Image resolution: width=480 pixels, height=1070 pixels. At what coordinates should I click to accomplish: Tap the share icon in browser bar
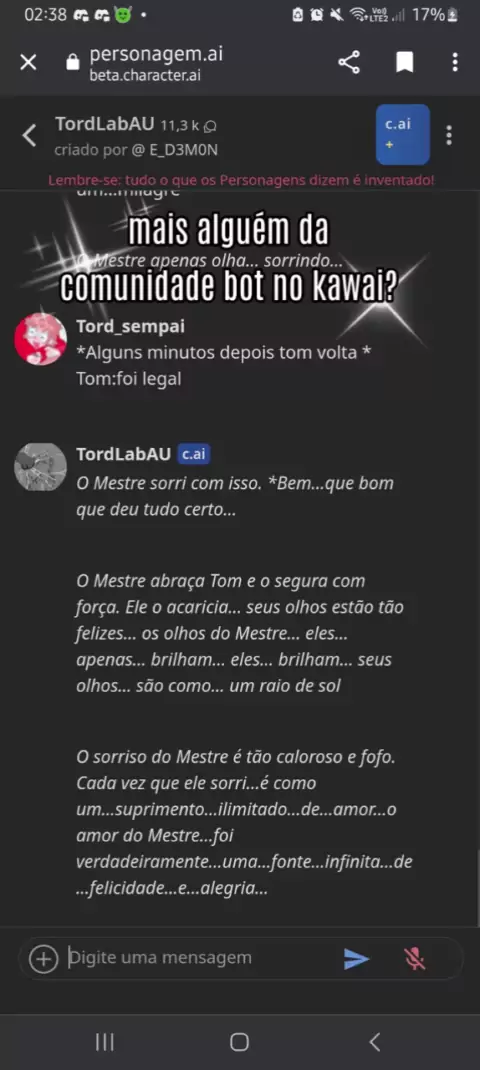click(349, 62)
